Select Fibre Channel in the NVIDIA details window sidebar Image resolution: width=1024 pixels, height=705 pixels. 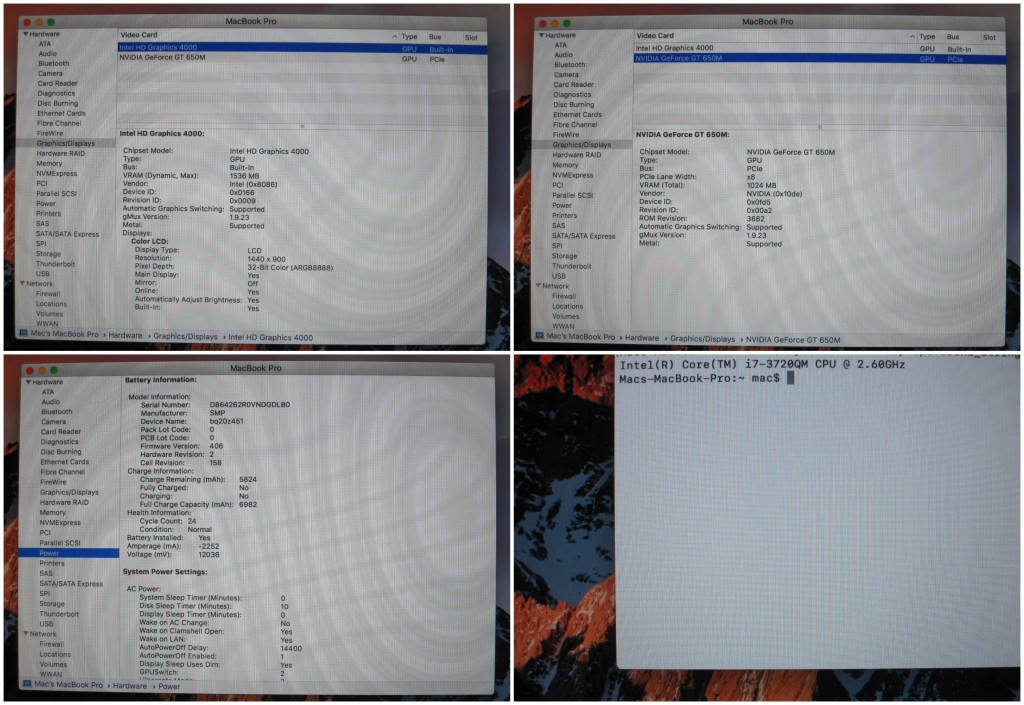click(x=575, y=125)
